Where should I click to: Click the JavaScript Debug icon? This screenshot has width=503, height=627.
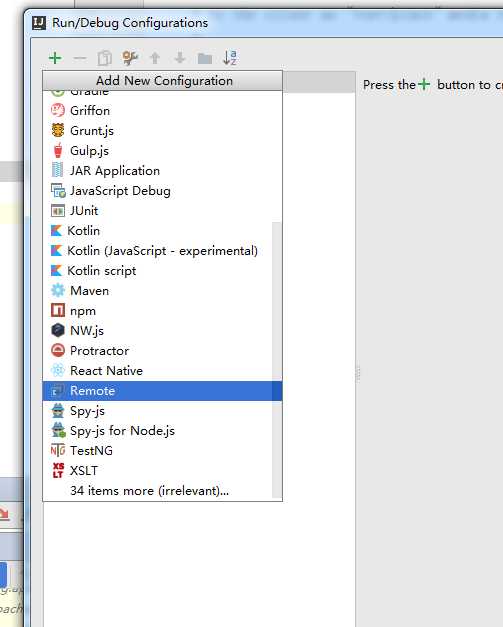(x=58, y=190)
